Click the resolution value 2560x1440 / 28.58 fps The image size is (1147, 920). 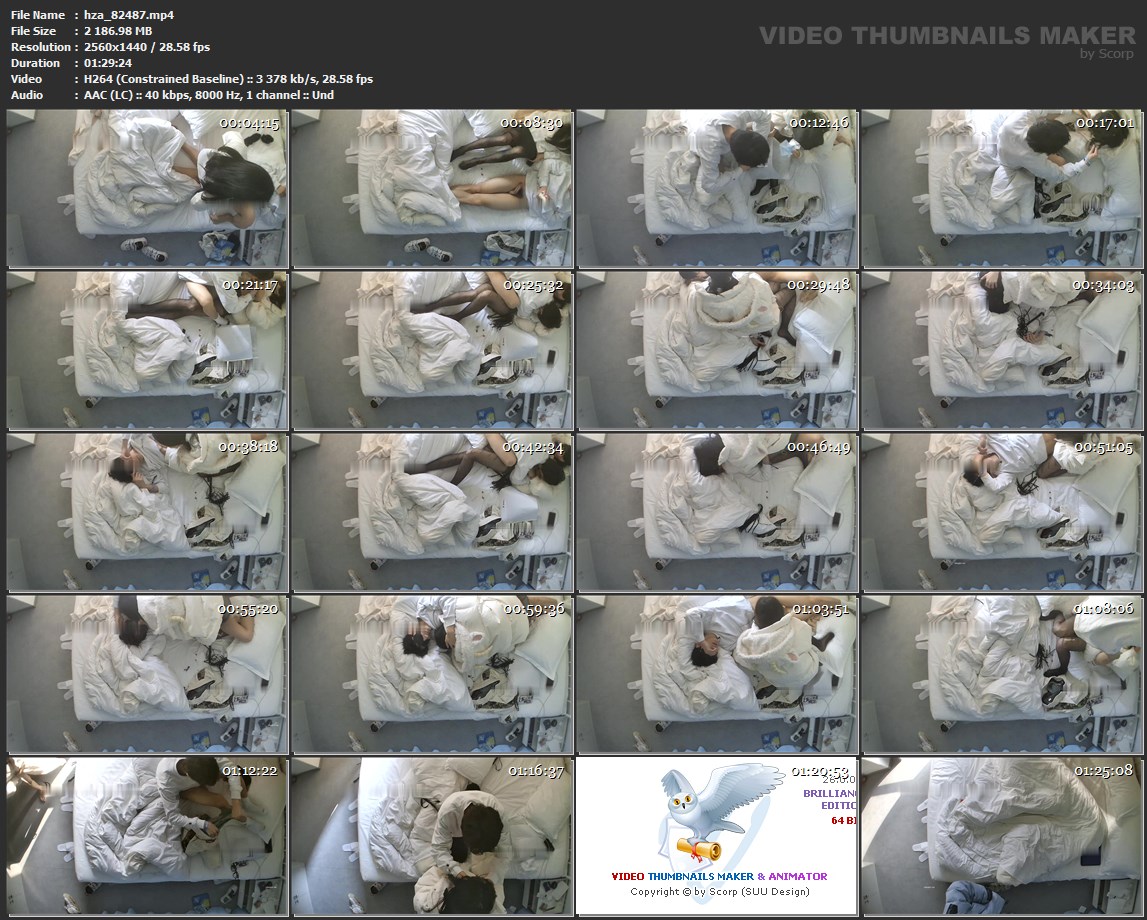click(x=147, y=47)
